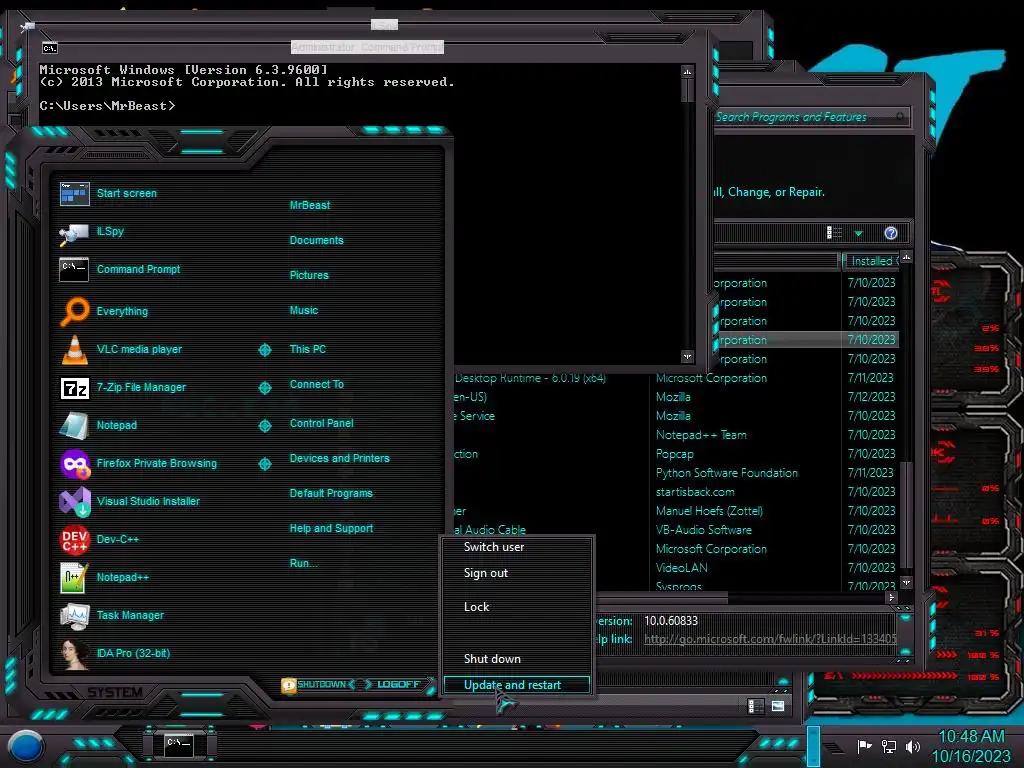The width and height of the screenshot is (1024, 768).
Task: Click change view icon in Programs toolbar
Action: coord(834,232)
